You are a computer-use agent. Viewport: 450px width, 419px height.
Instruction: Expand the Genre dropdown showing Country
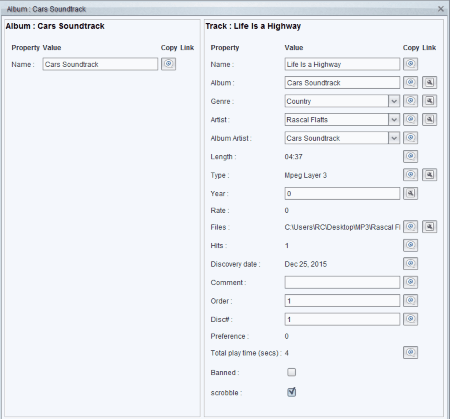[x=394, y=101]
